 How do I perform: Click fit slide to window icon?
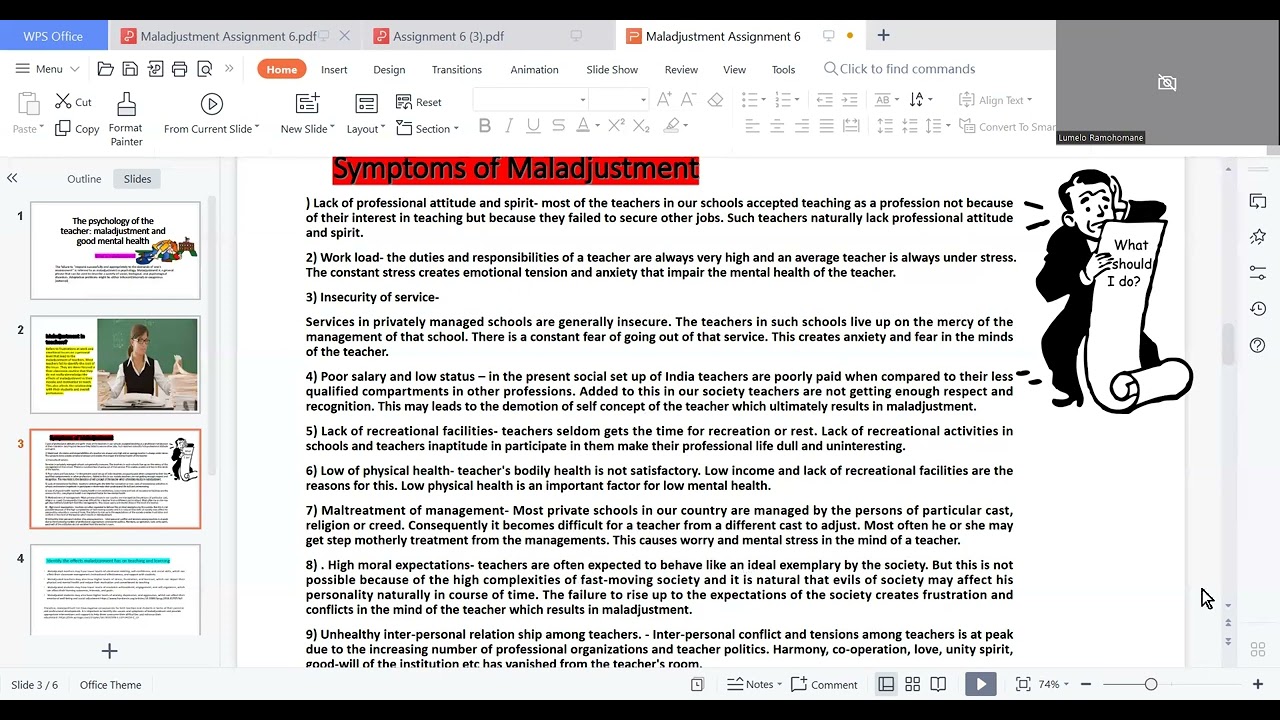[1023, 685]
